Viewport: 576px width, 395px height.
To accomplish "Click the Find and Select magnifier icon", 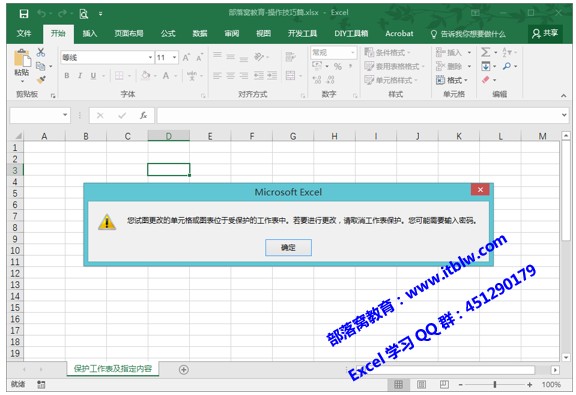I will coord(507,66).
